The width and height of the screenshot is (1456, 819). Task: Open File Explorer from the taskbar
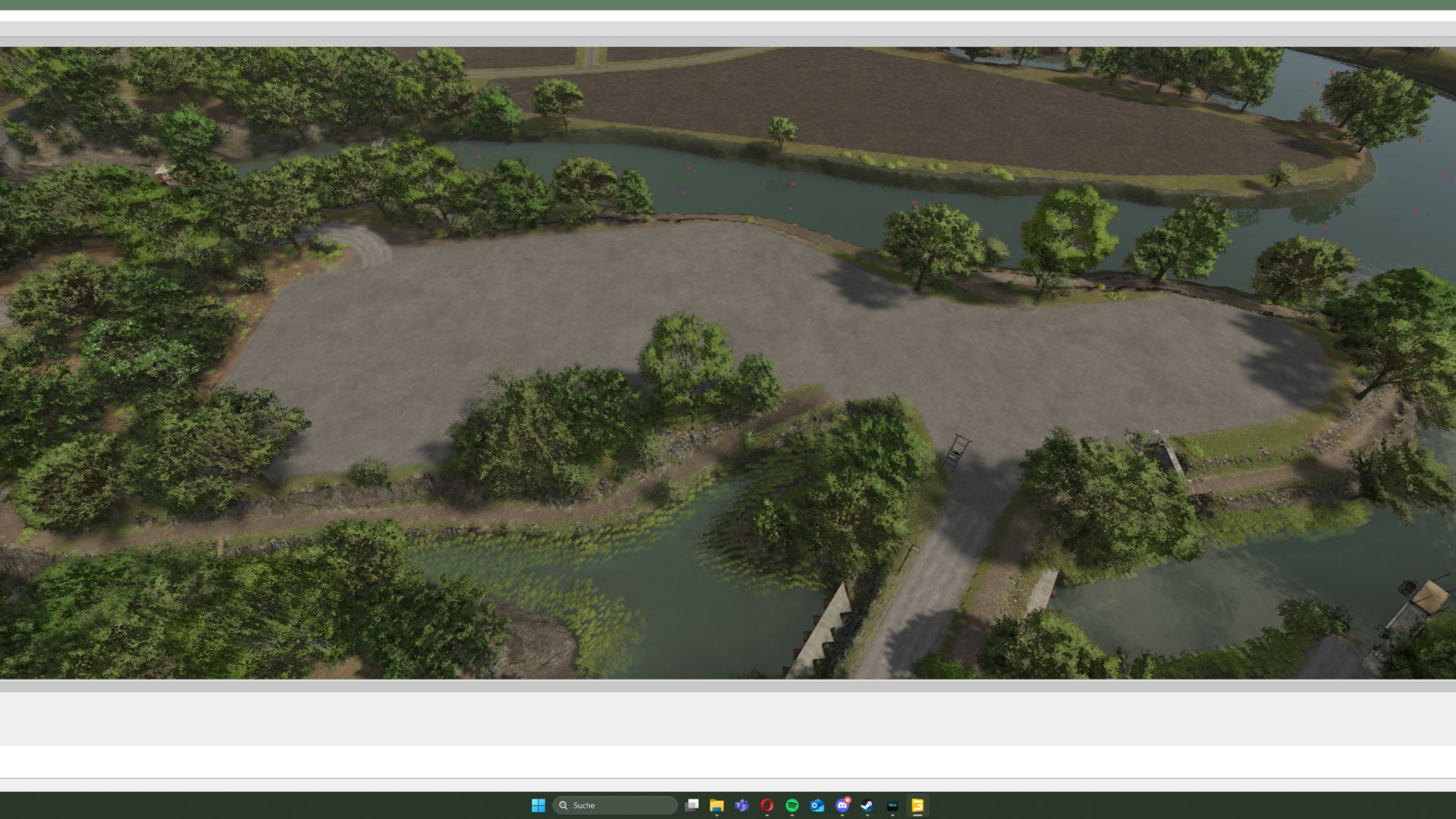pos(717,805)
